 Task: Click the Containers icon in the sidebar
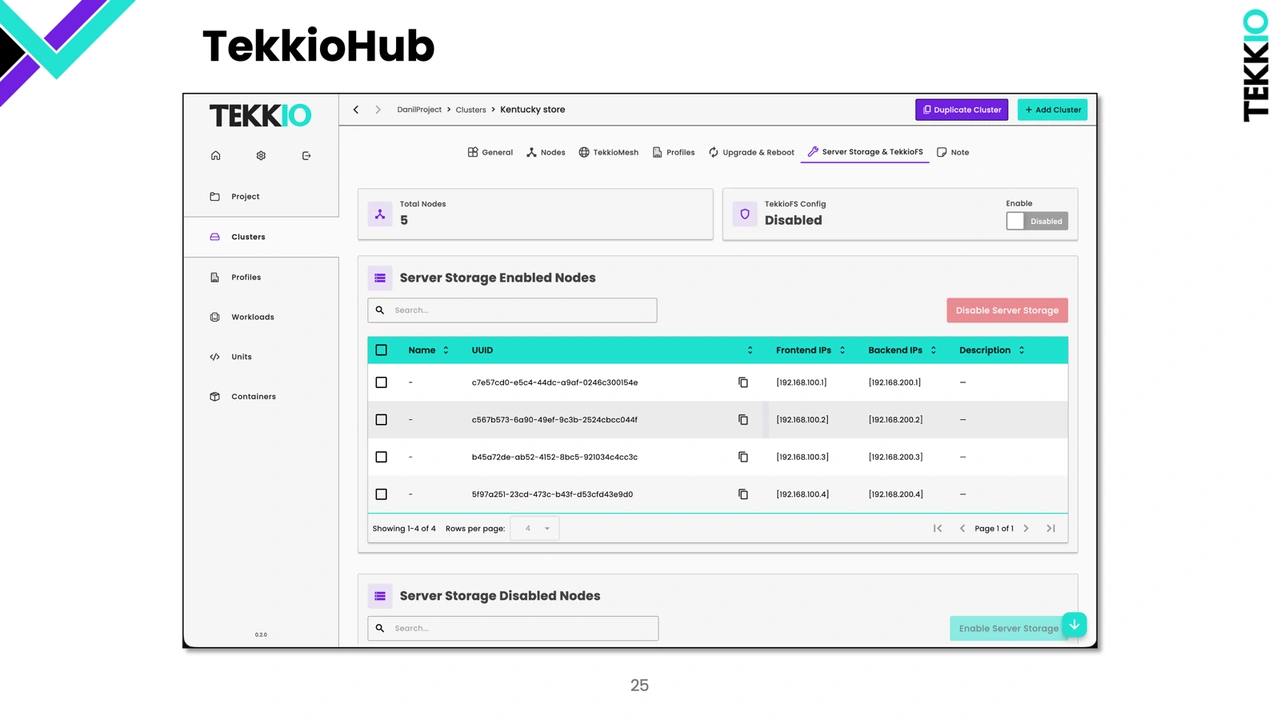(214, 396)
